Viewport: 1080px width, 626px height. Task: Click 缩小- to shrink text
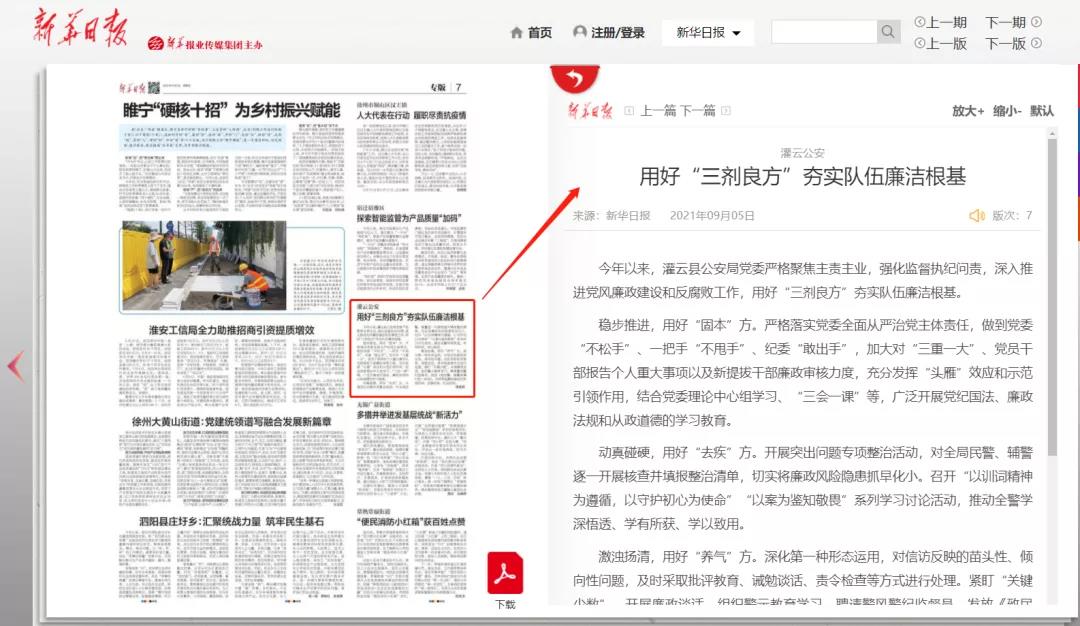point(1006,111)
